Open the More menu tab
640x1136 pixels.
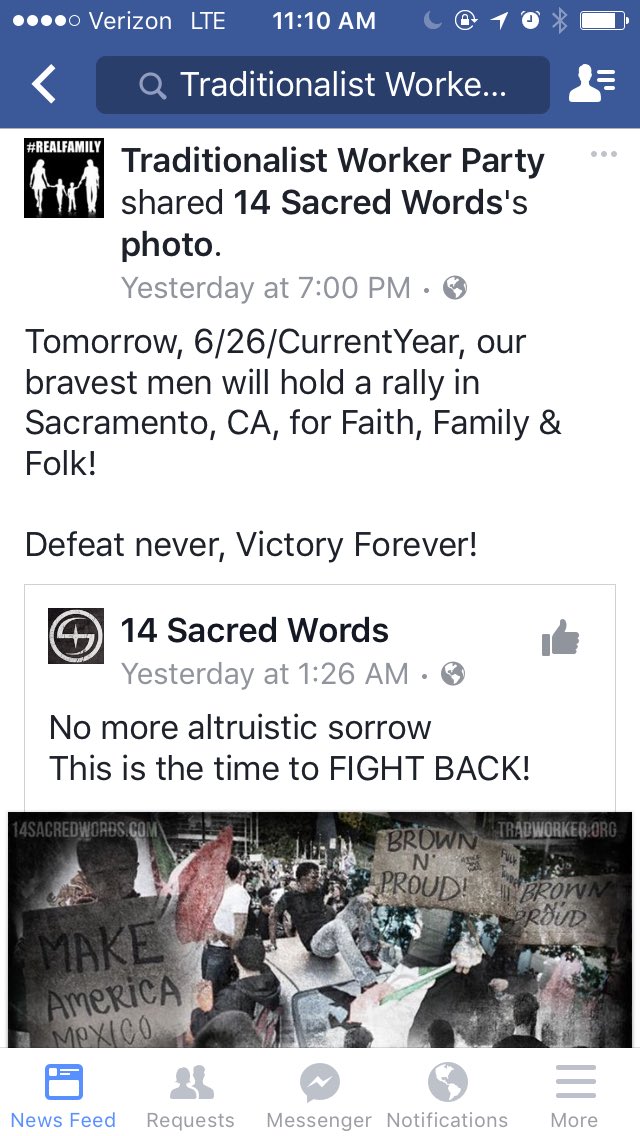click(575, 1094)
